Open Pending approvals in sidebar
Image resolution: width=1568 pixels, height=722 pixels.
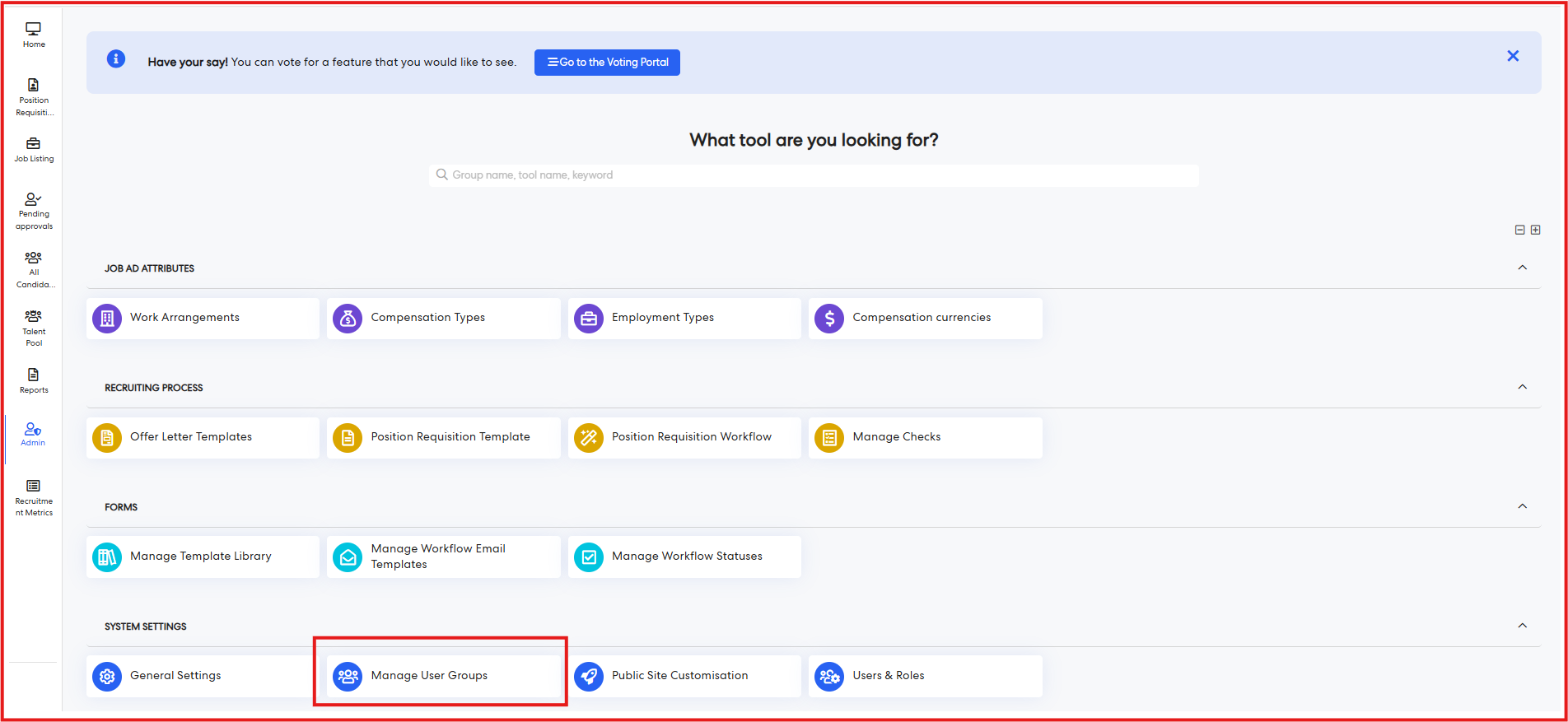[x=34, y=211]
